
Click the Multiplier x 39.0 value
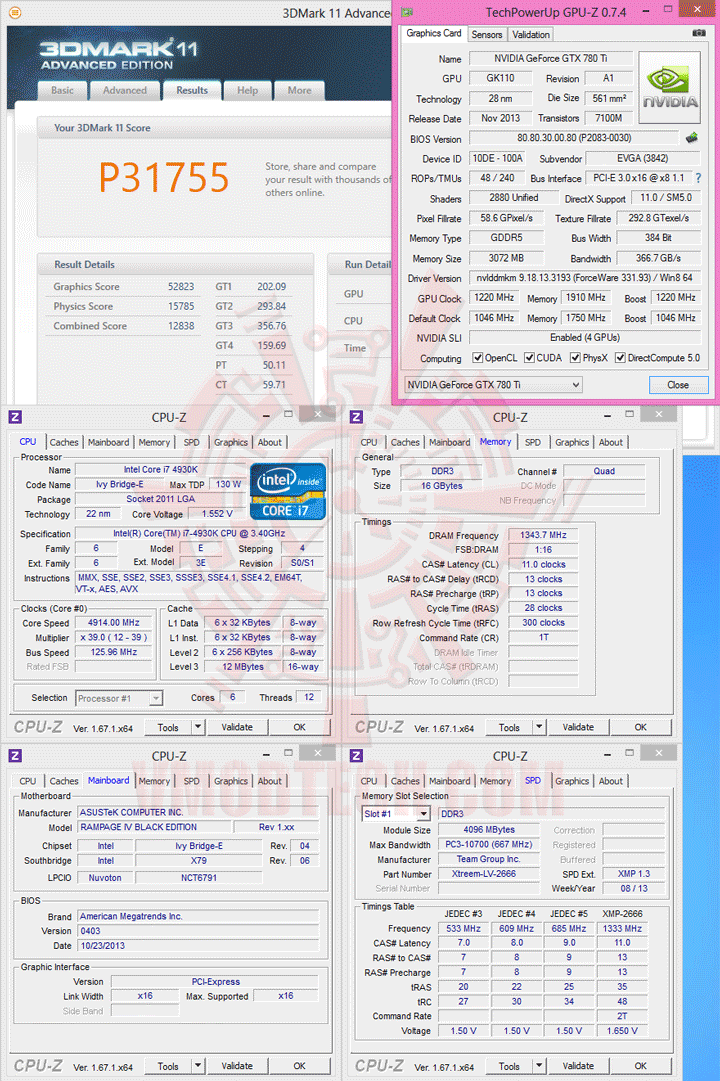point(113,638)
